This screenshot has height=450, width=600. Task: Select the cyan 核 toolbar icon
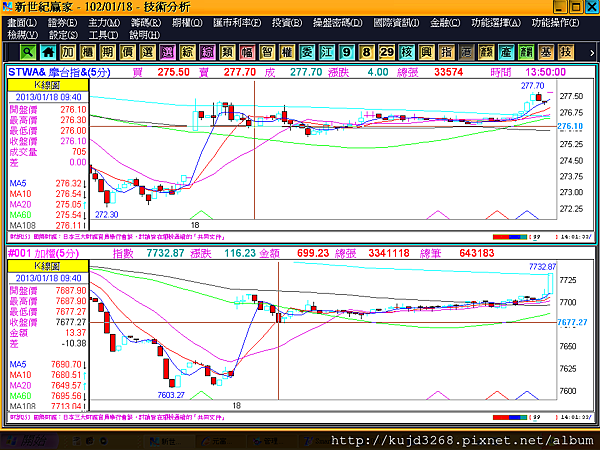406,52
